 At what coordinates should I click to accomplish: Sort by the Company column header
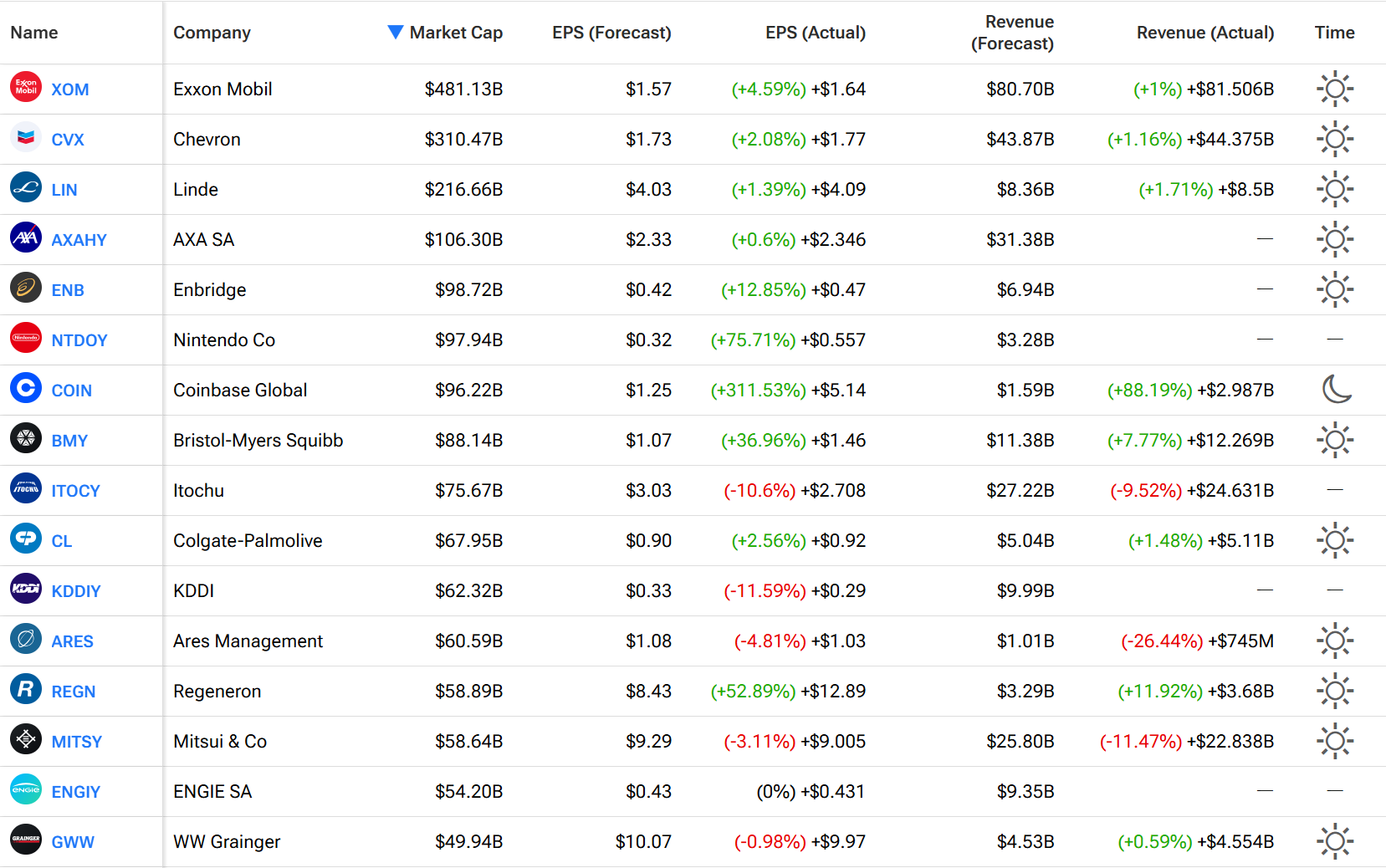pyautogui.click(x=212, y=33)
